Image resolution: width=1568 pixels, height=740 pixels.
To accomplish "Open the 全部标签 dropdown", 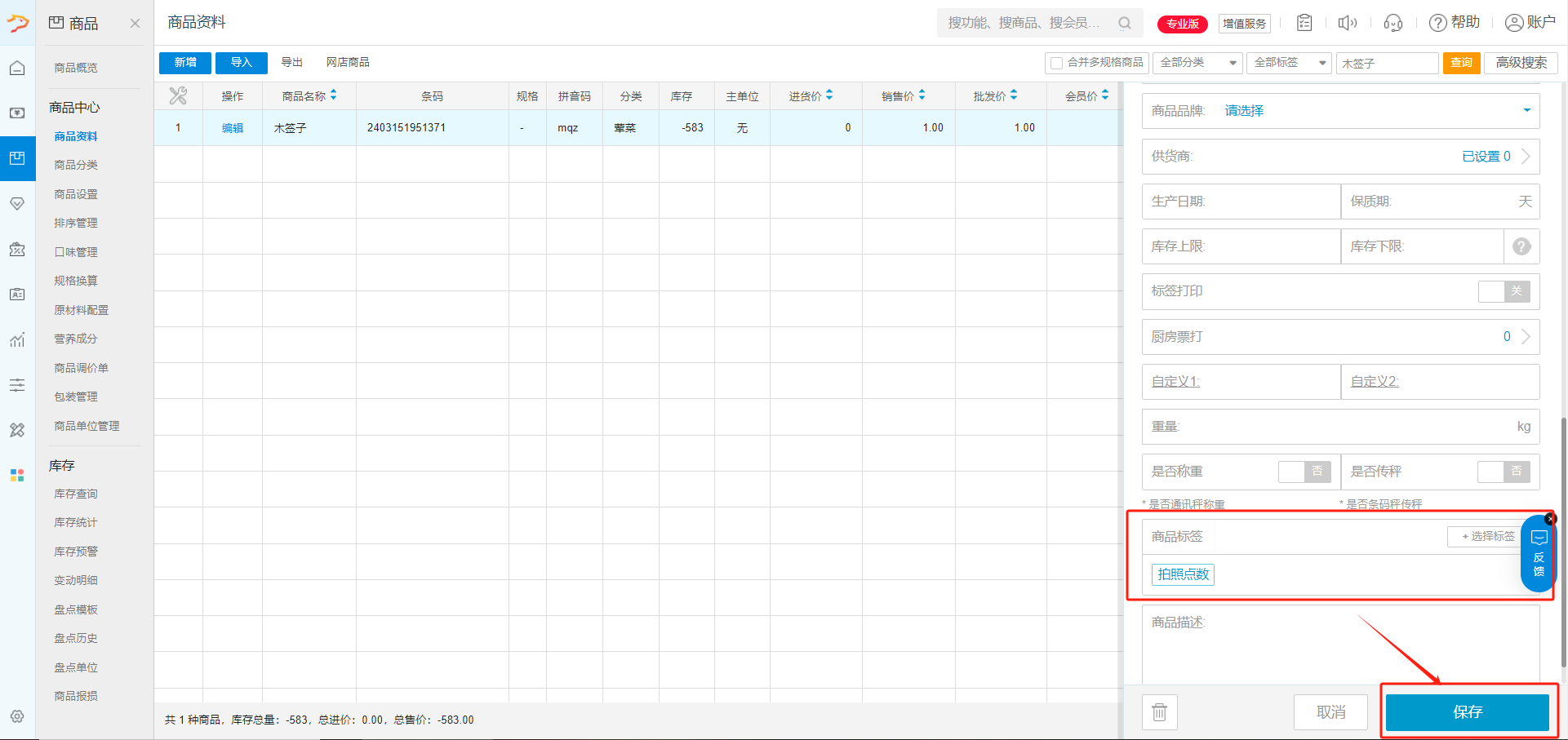I will click(1289, 63).
